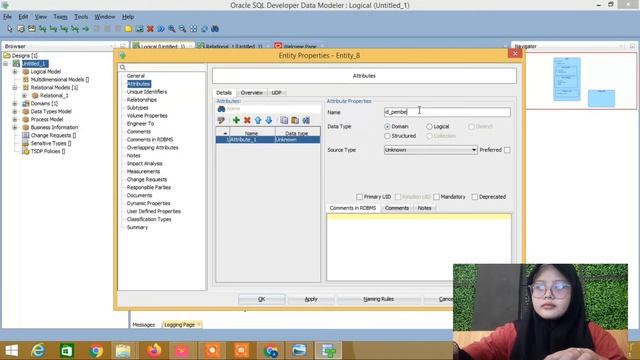The height and width of the screenshot is (360, 640).
Task: Open Internet Explorer from the taskbar
Action: (38, 350)
